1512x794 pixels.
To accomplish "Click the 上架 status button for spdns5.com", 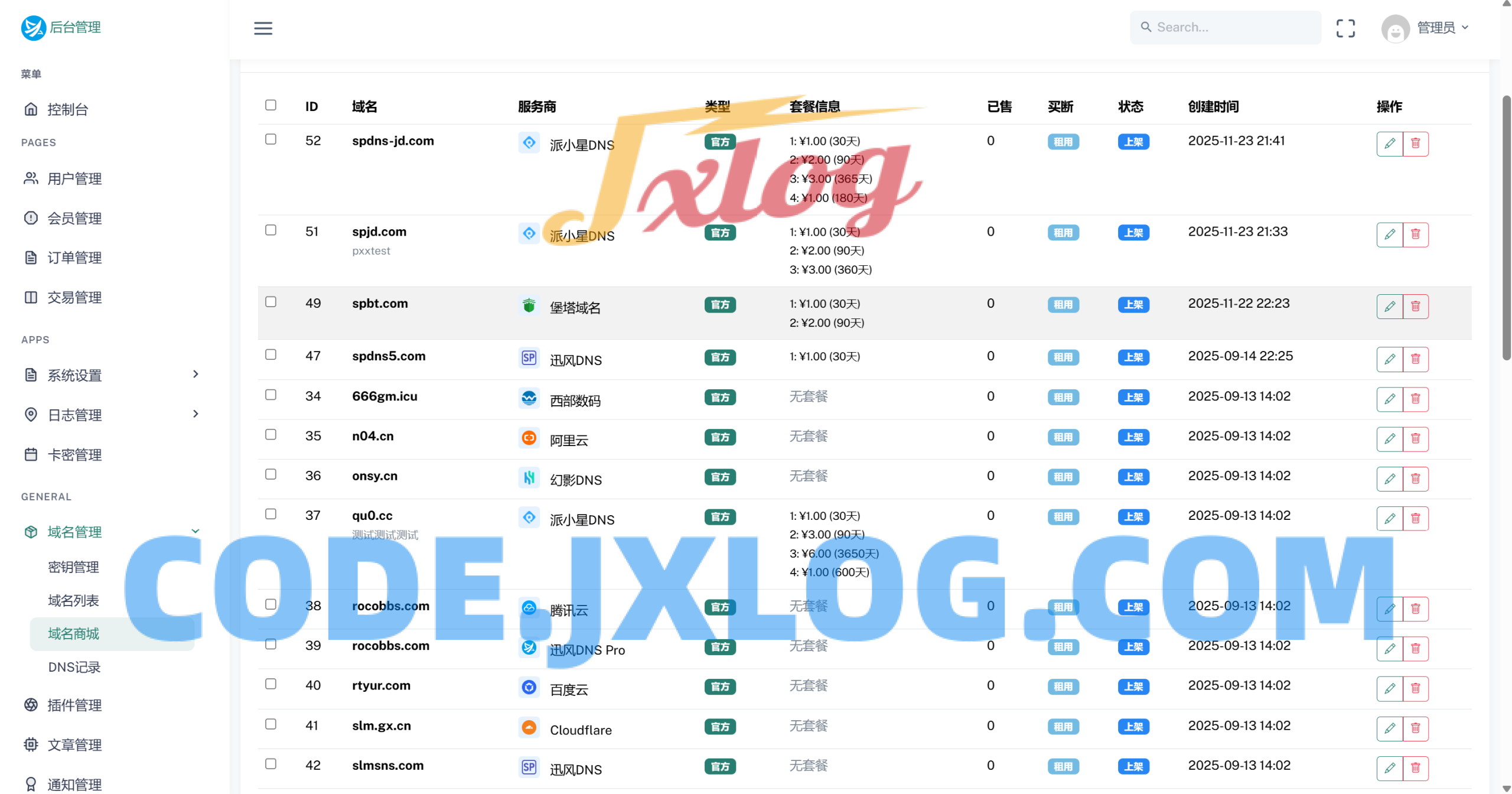I will pos(1133,357).
